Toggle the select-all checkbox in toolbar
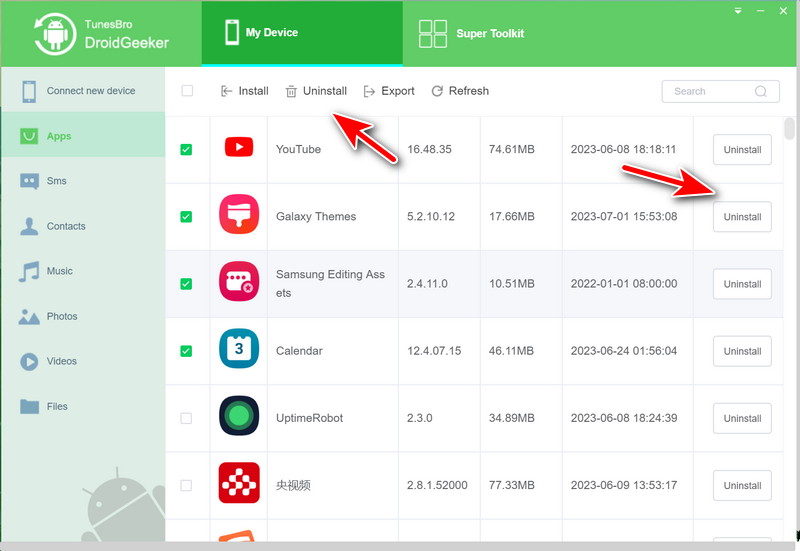The image size is (800, 551). pyautogui.click(x=187, y=91)
